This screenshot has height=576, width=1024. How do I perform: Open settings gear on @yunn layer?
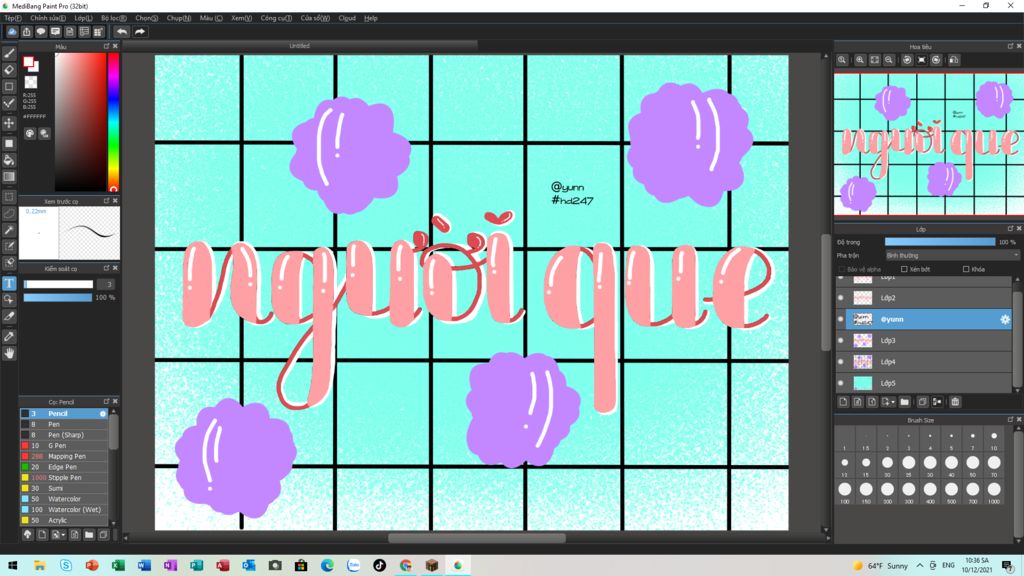pos(1004,319)
